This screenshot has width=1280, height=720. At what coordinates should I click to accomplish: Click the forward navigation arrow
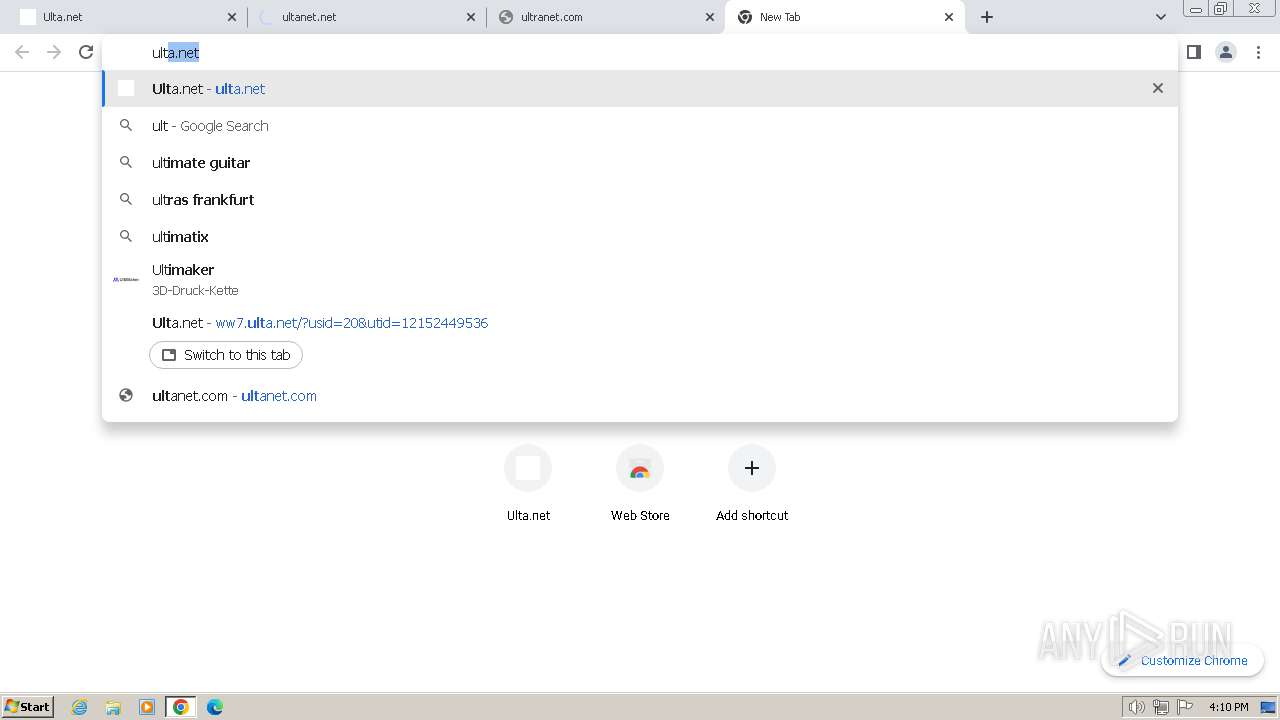(x=54, y=52)
